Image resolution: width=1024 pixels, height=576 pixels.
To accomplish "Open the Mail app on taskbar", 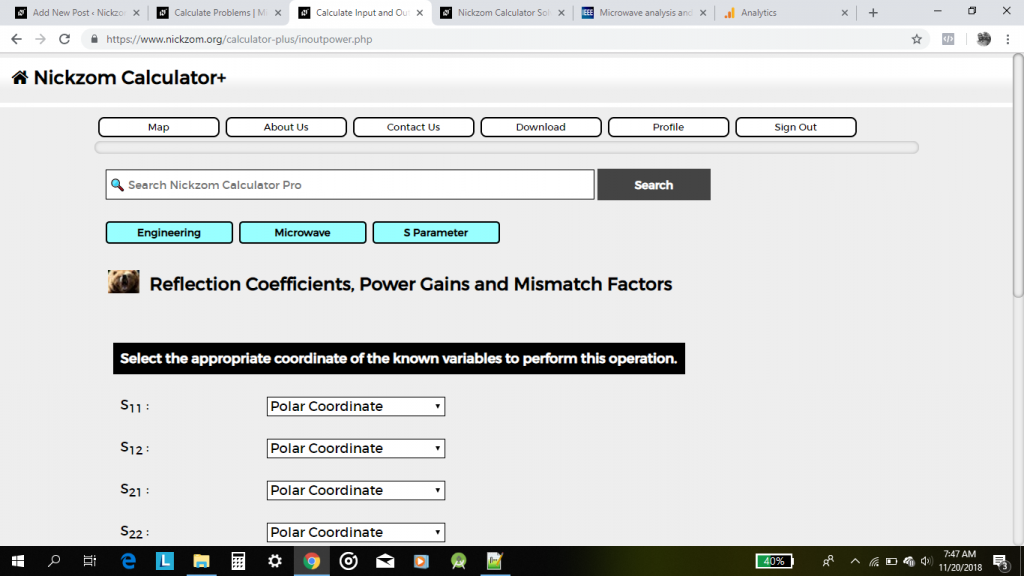I will click(x=385, y=561).
